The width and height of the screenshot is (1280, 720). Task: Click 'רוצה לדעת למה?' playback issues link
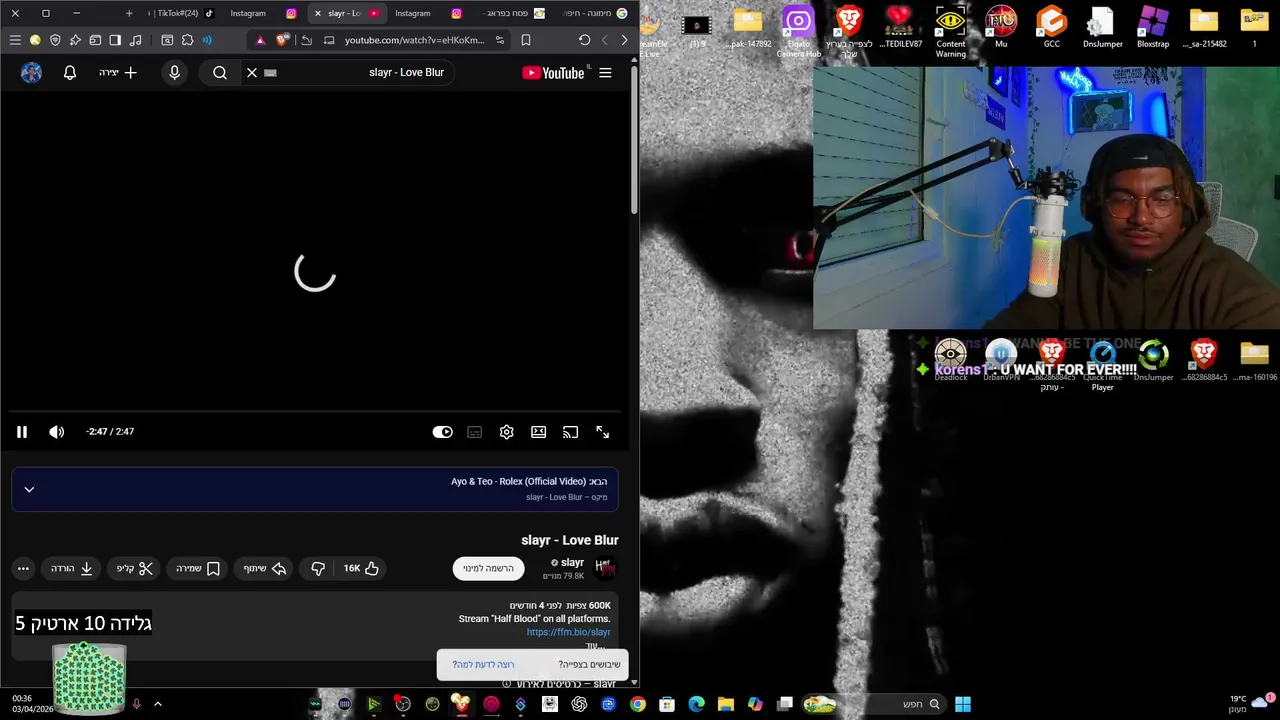[x=483, y=664]
